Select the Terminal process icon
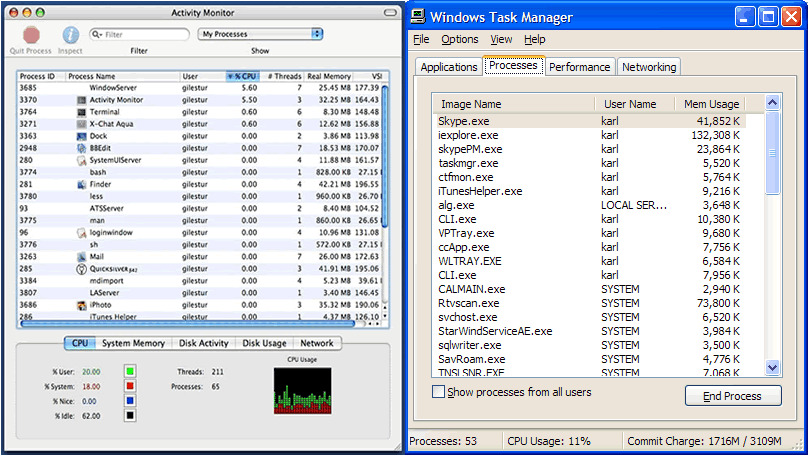This screenshot has height=455, width=808. pyautogui.click(x=81, y=112)
